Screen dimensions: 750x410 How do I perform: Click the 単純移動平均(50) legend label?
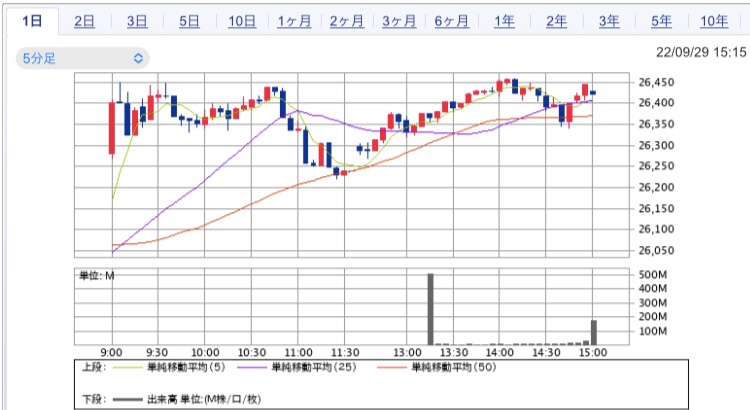pos(454,367)
